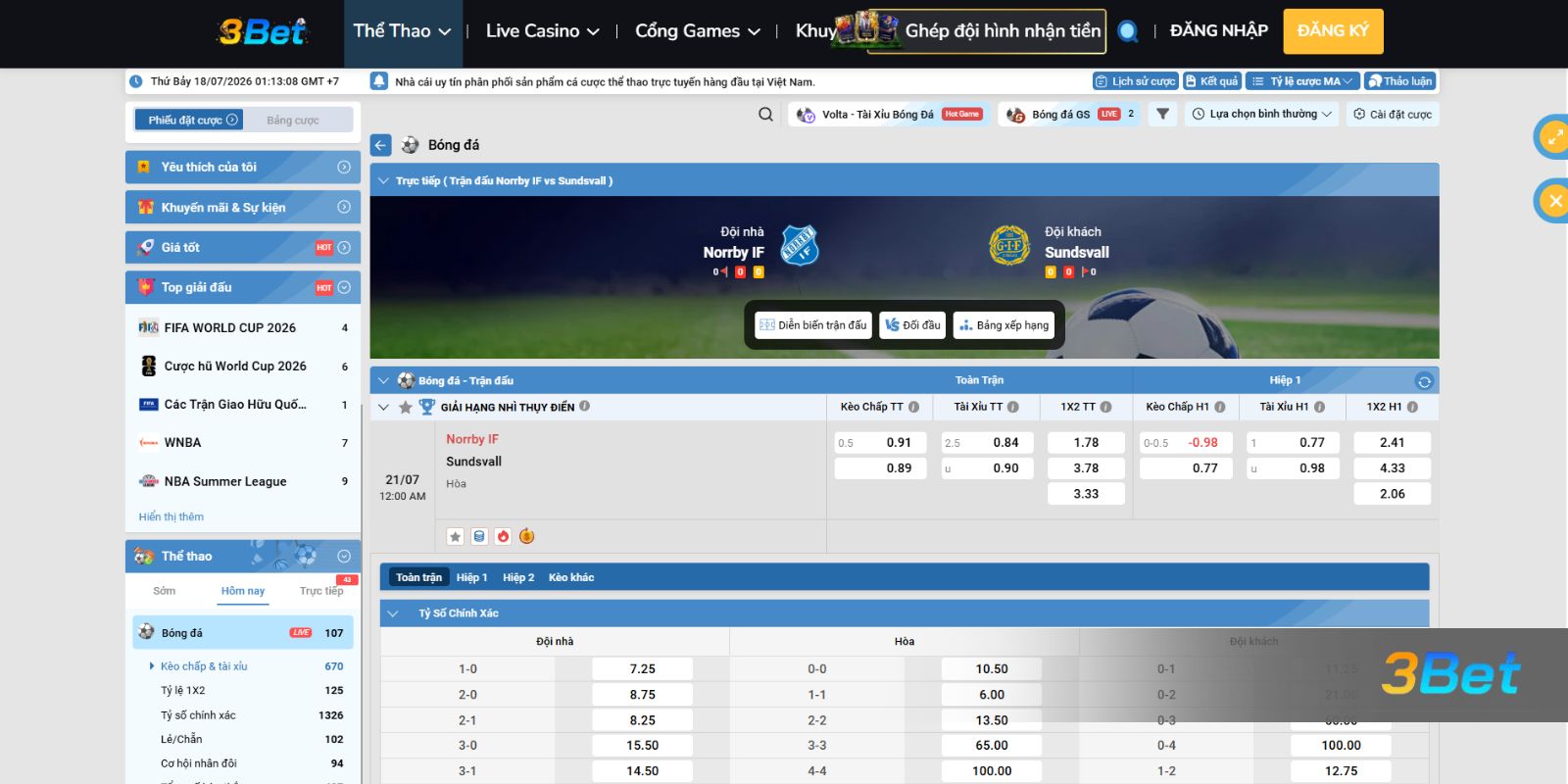Select Hiệp 1 tab in markets bar

pos(471,577)
